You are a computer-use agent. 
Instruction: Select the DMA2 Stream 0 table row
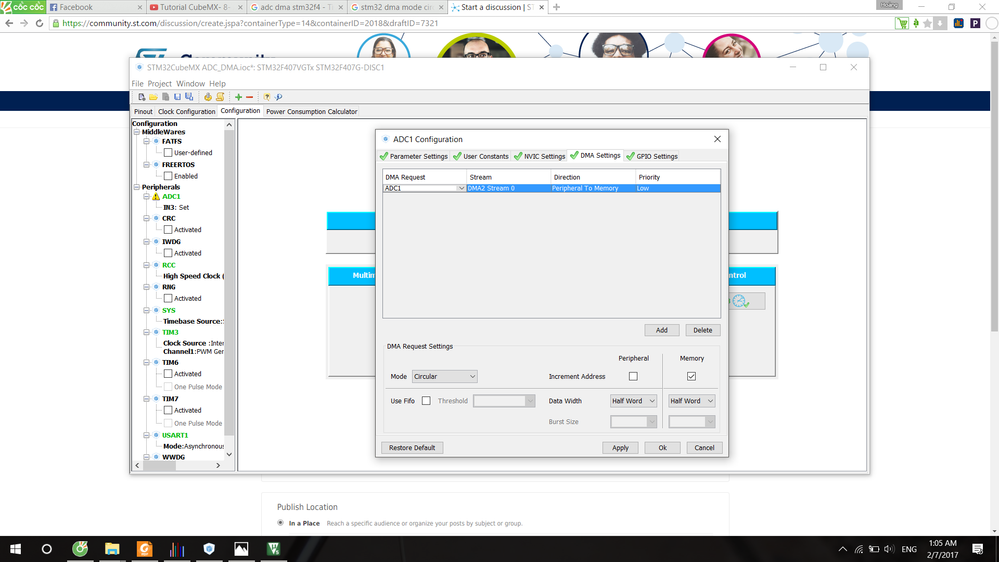(x=552, y=189)
